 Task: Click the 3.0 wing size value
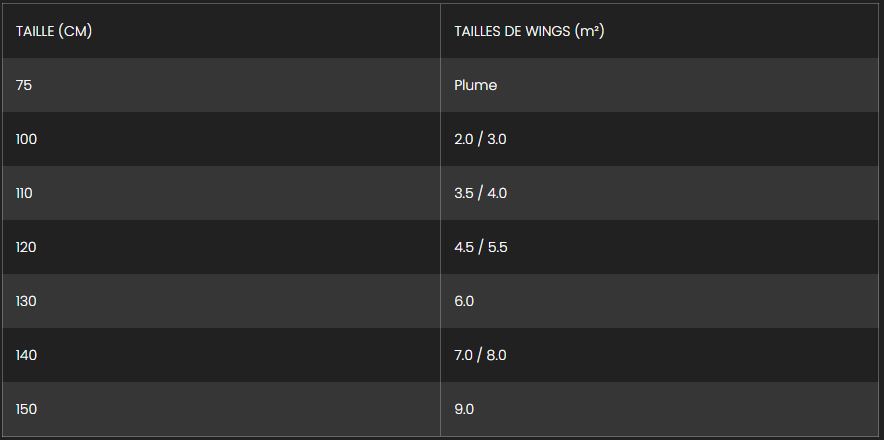tap(496, 139)
